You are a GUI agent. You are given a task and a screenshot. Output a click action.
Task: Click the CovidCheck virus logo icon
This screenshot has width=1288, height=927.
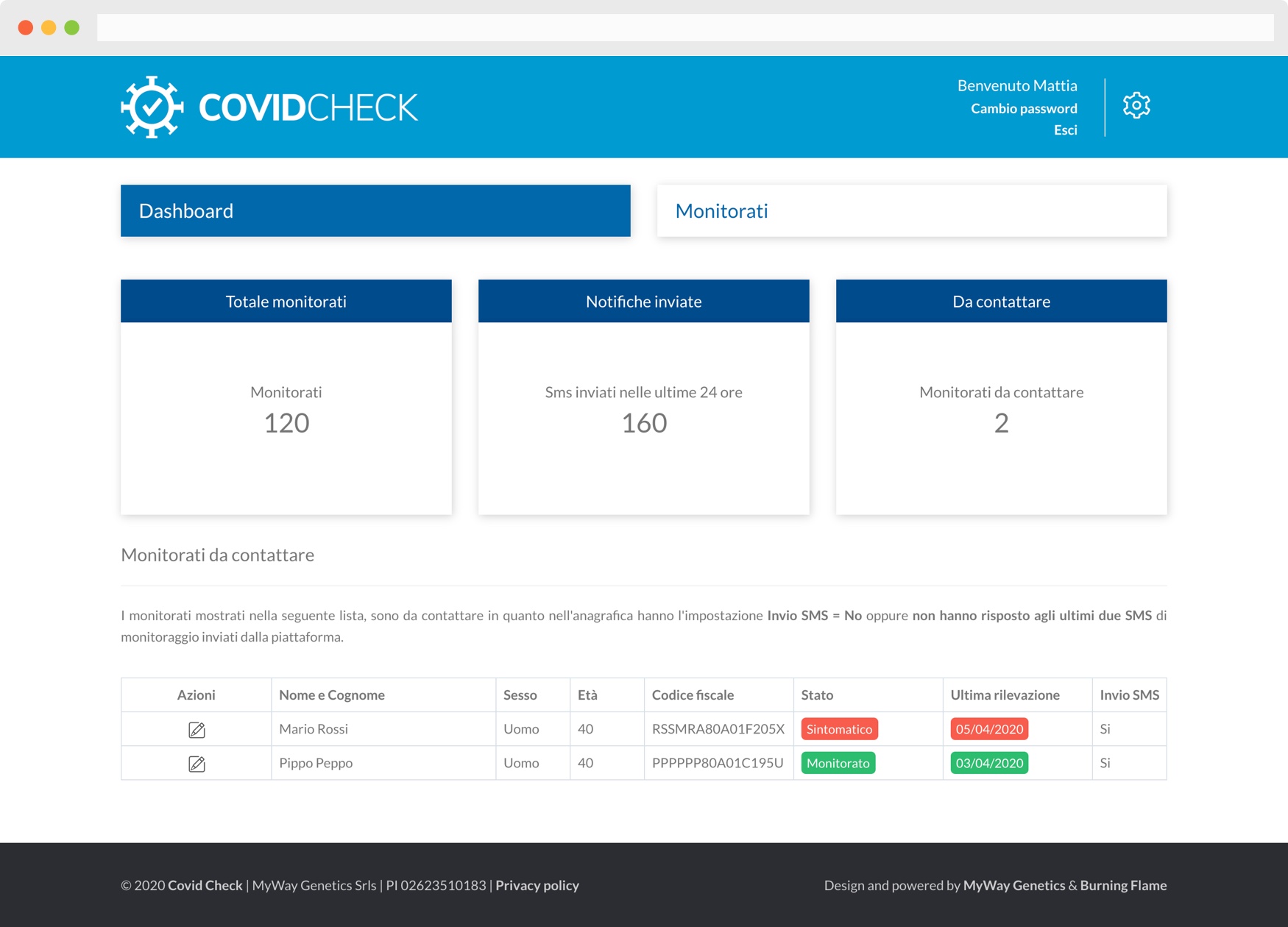point(152,107)
